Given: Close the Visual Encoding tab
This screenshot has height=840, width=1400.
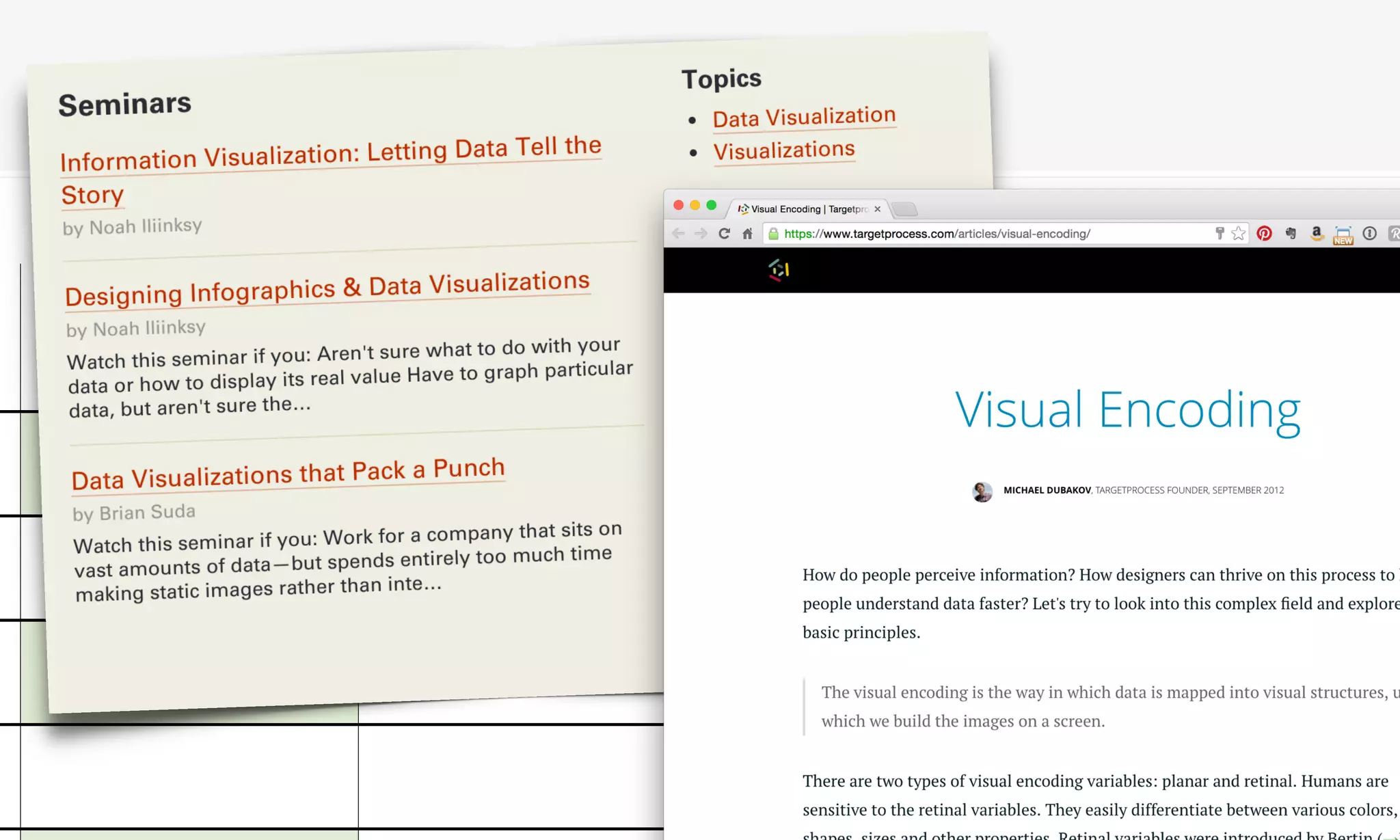Looking at the screenshot, I should [877, 209].
